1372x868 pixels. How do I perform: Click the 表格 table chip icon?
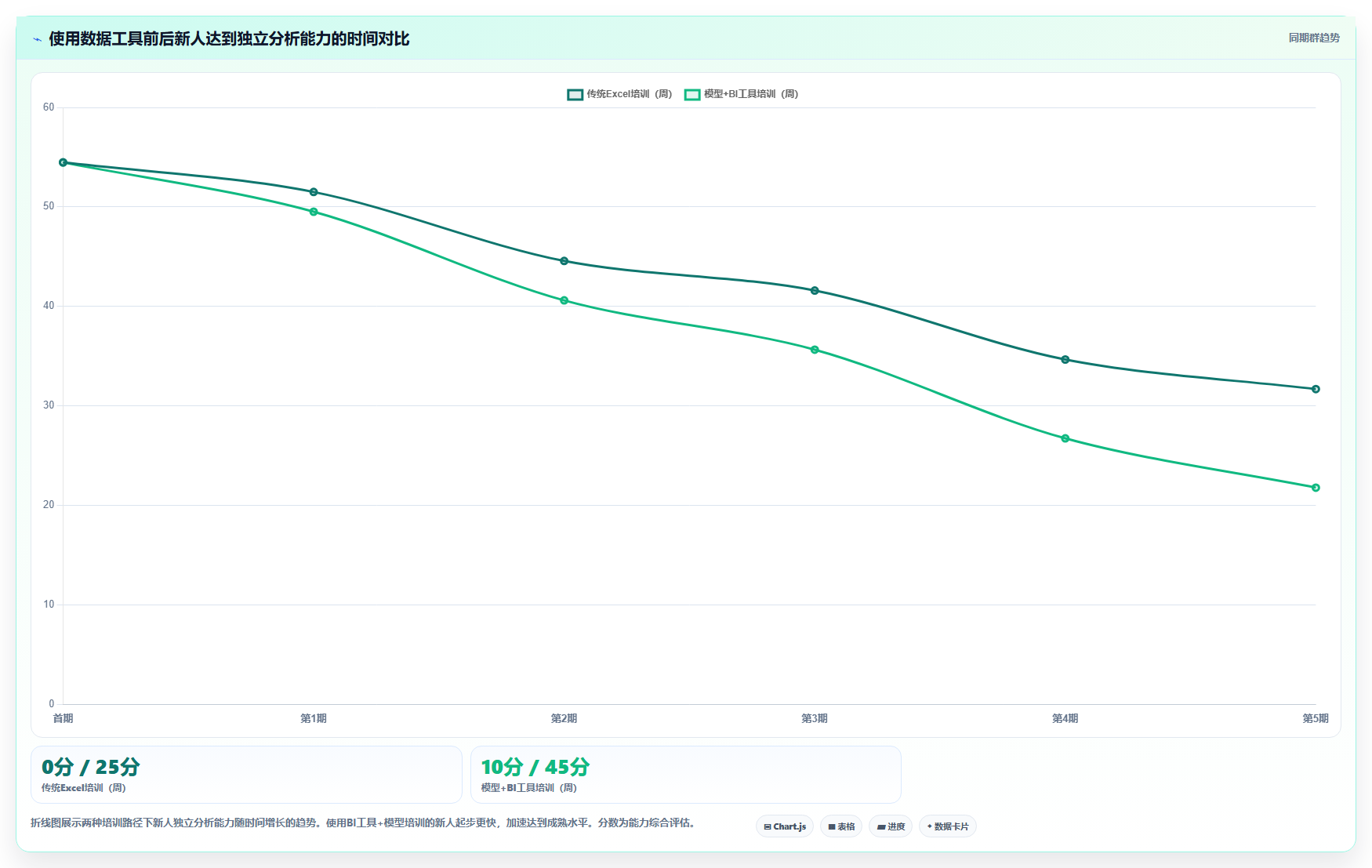[x=832, y=826]
